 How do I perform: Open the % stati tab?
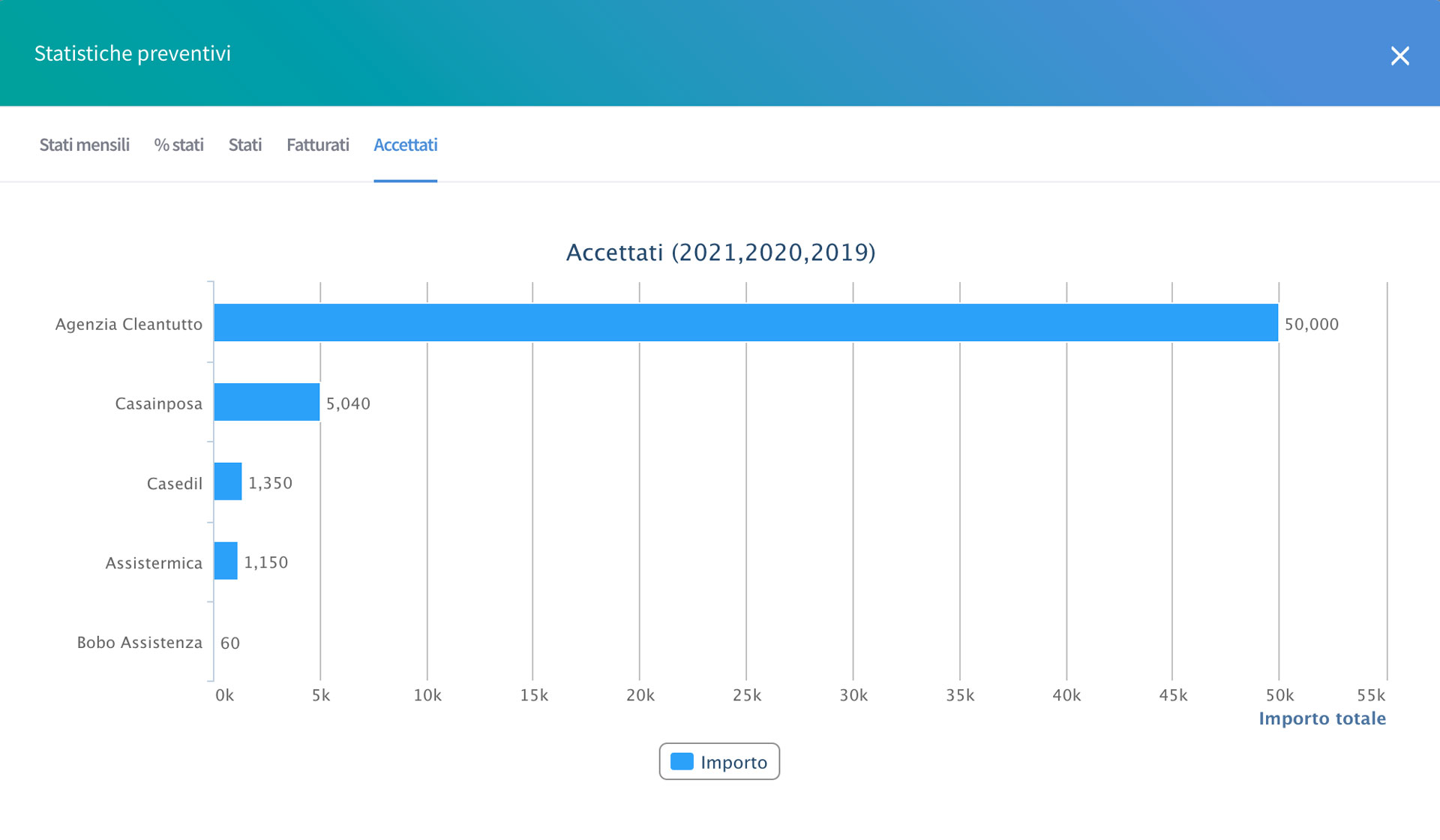pyautogui.click(x=178, y=145)
